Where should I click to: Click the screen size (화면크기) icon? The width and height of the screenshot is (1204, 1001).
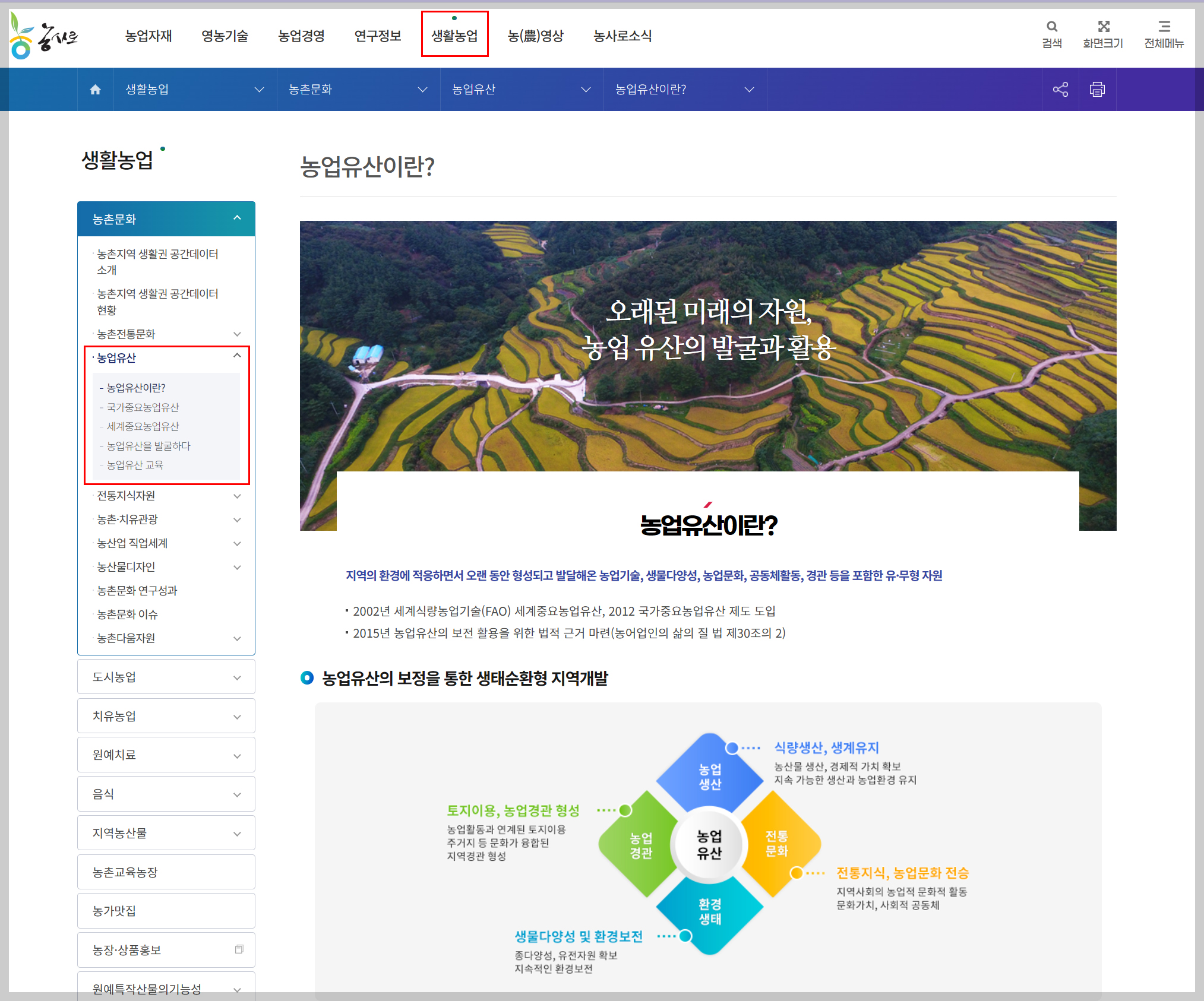pyautogui.click(x=1103, y=34)
